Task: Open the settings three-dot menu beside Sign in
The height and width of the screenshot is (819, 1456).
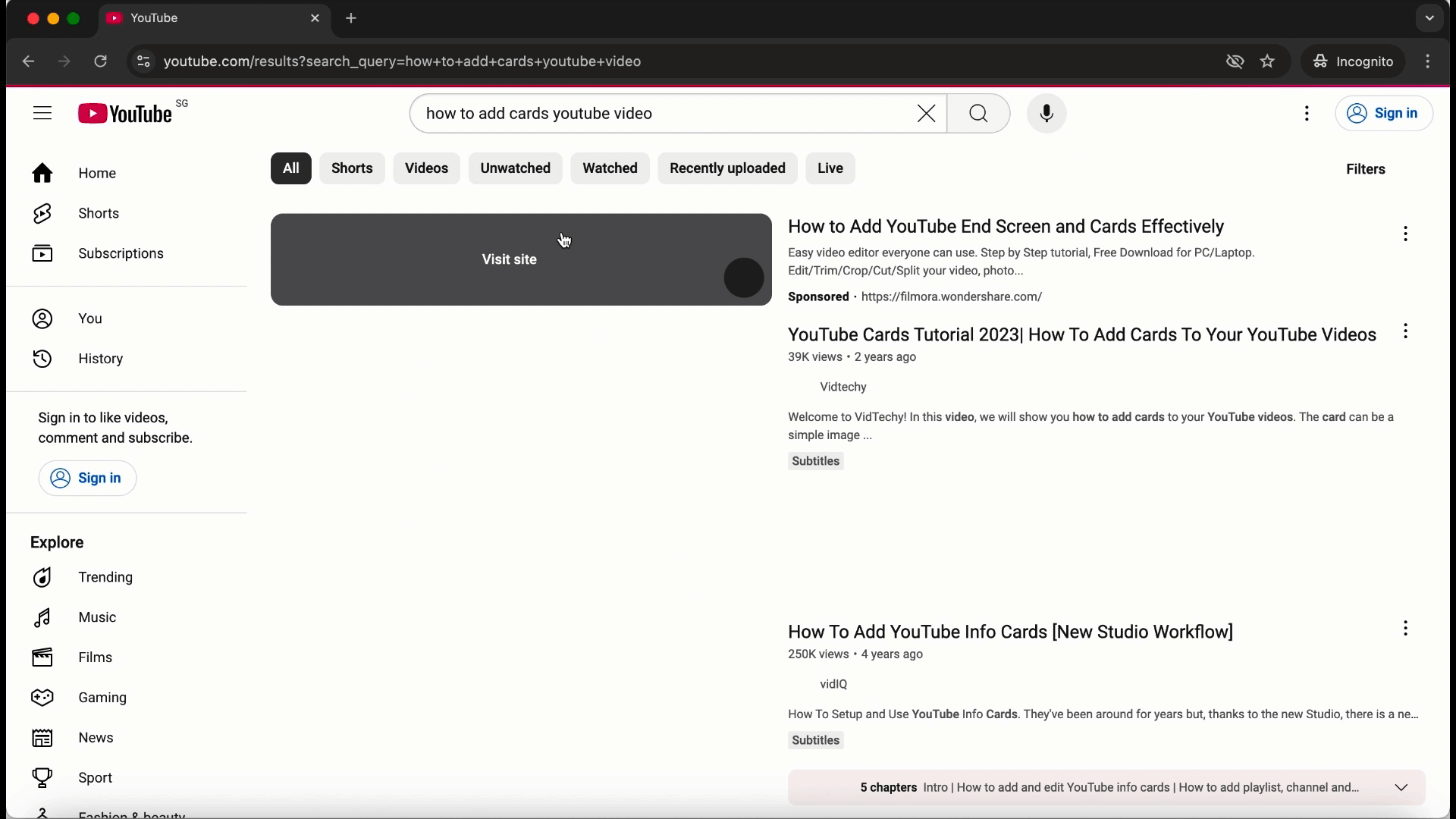Action: pos(1307,114)
